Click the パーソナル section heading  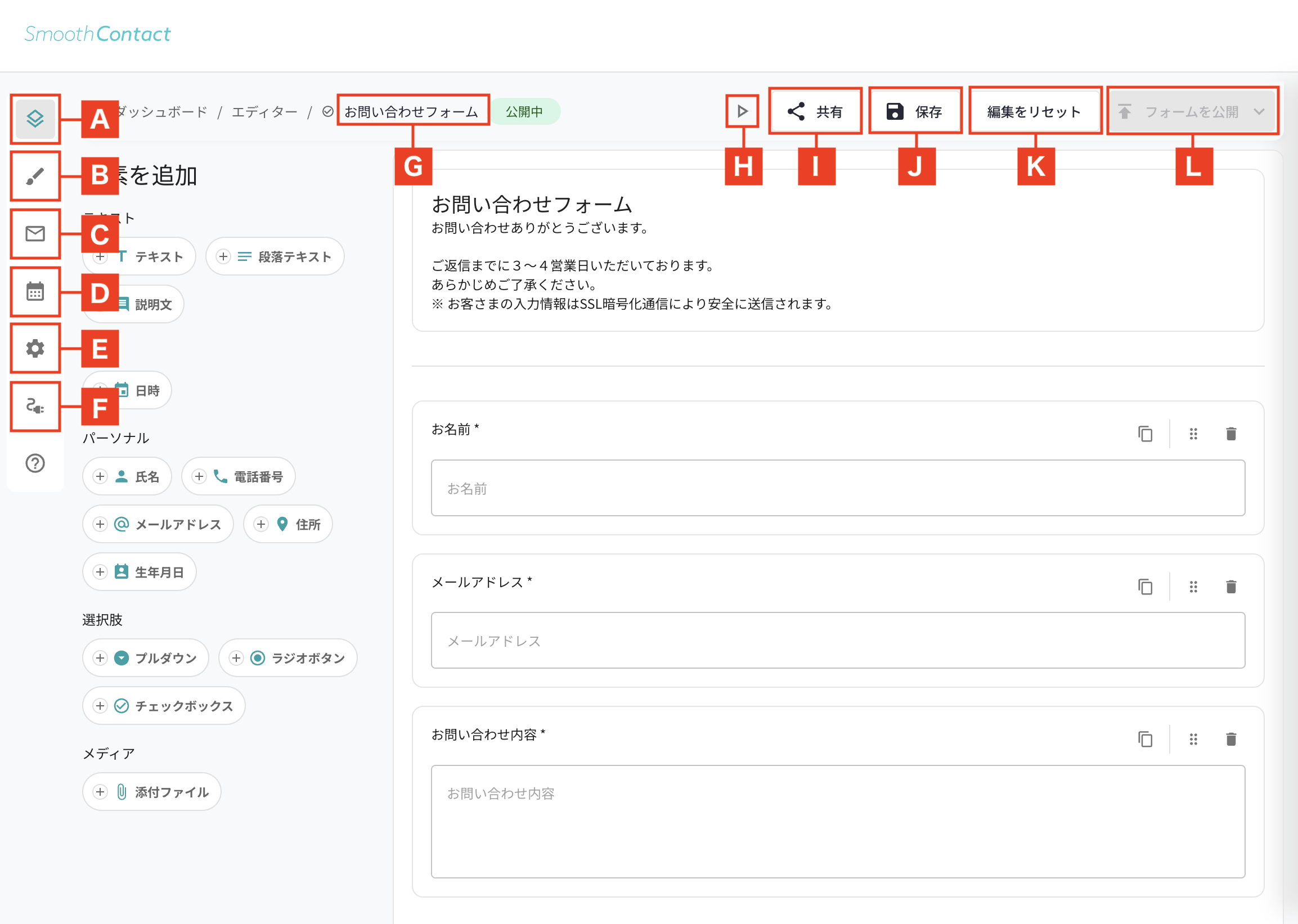(x=115, y=438)
